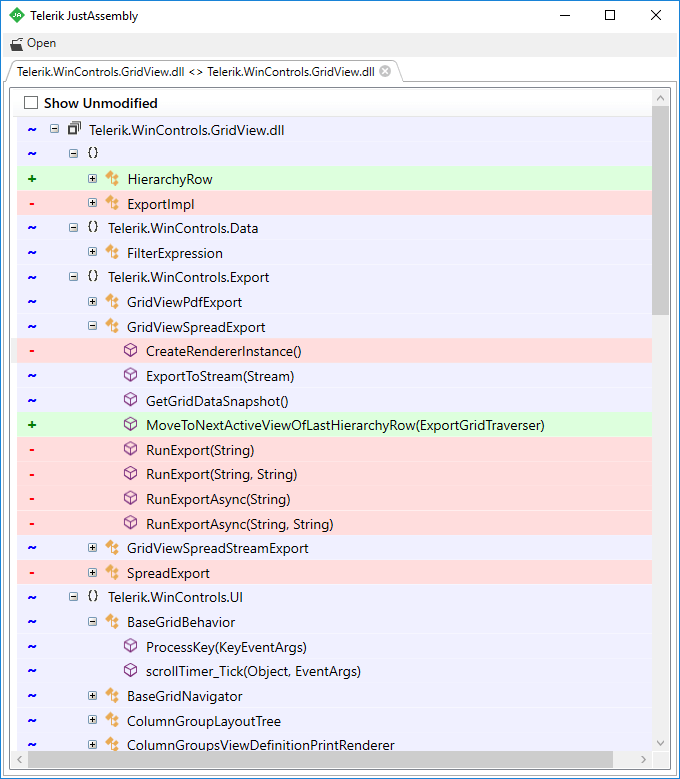The height and width of the screenshot is (779, 680).
Task: Expand the GridViewPdfExport node
Action: click(x=92, y=302)
